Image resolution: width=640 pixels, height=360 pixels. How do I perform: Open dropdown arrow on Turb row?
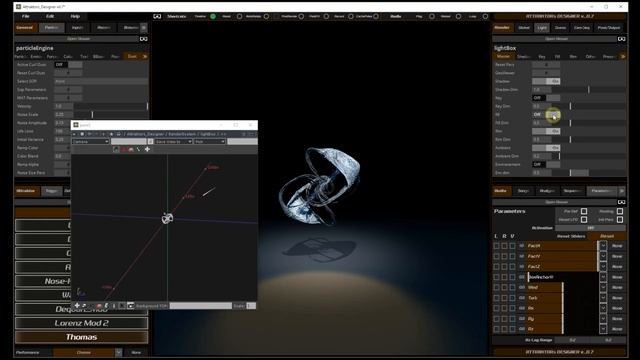(x=603, y=298)
